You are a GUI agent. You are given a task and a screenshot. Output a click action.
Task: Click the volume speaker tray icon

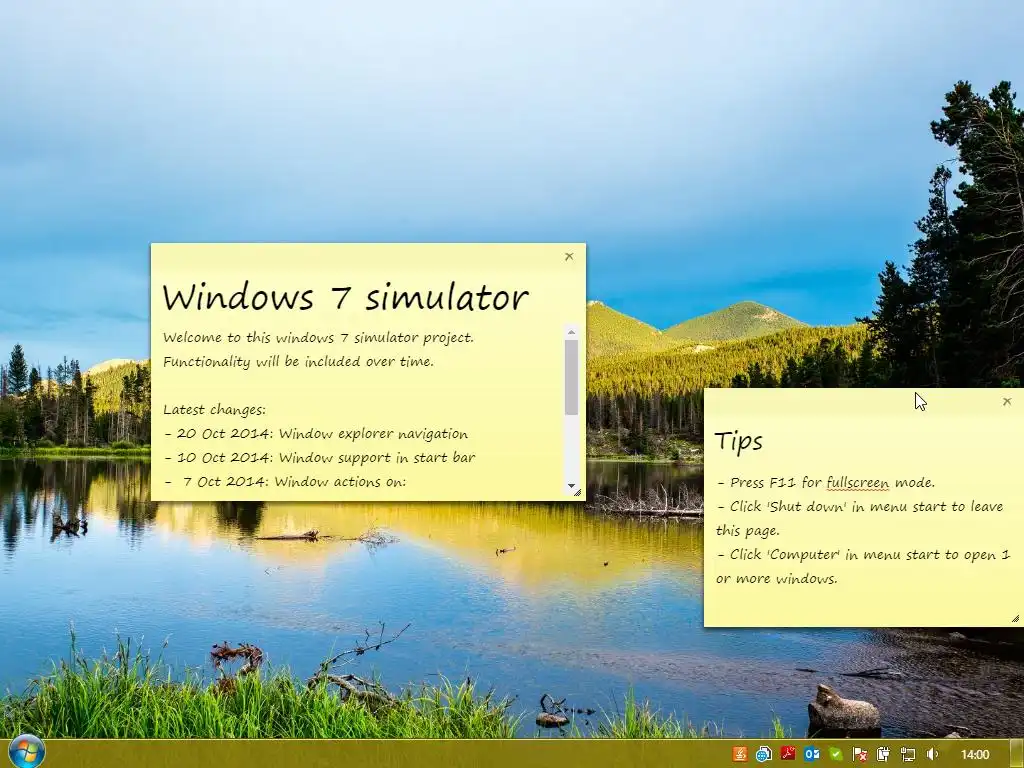(x=932, y=755)
